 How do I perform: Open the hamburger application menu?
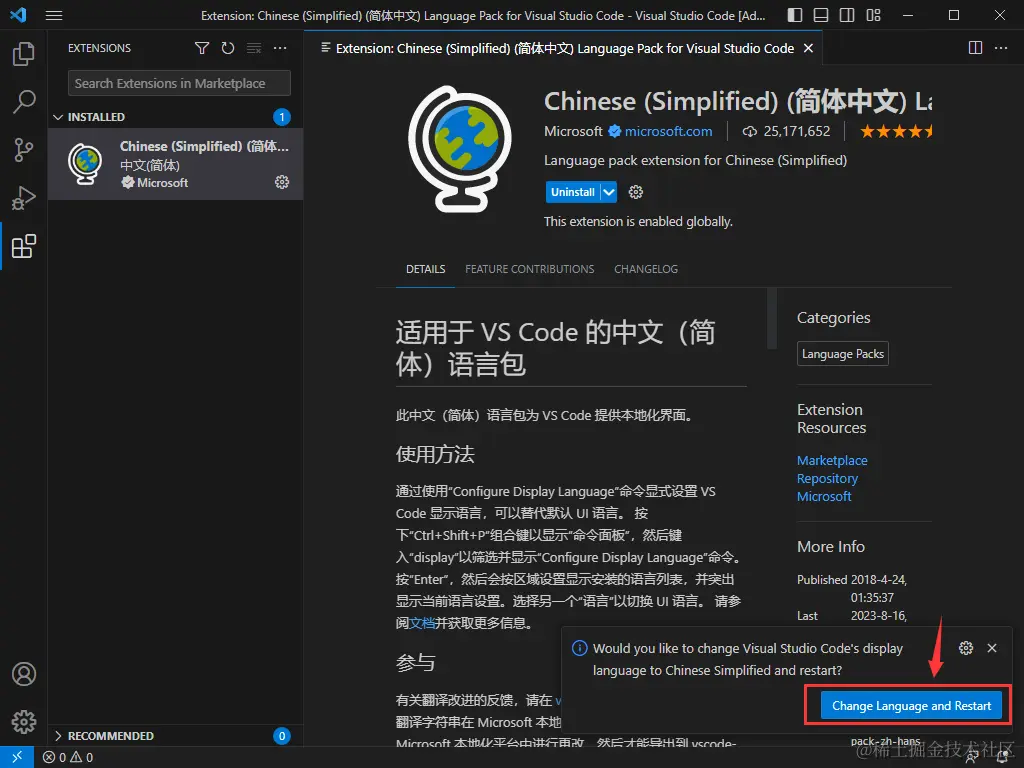[x=54, y=15]
